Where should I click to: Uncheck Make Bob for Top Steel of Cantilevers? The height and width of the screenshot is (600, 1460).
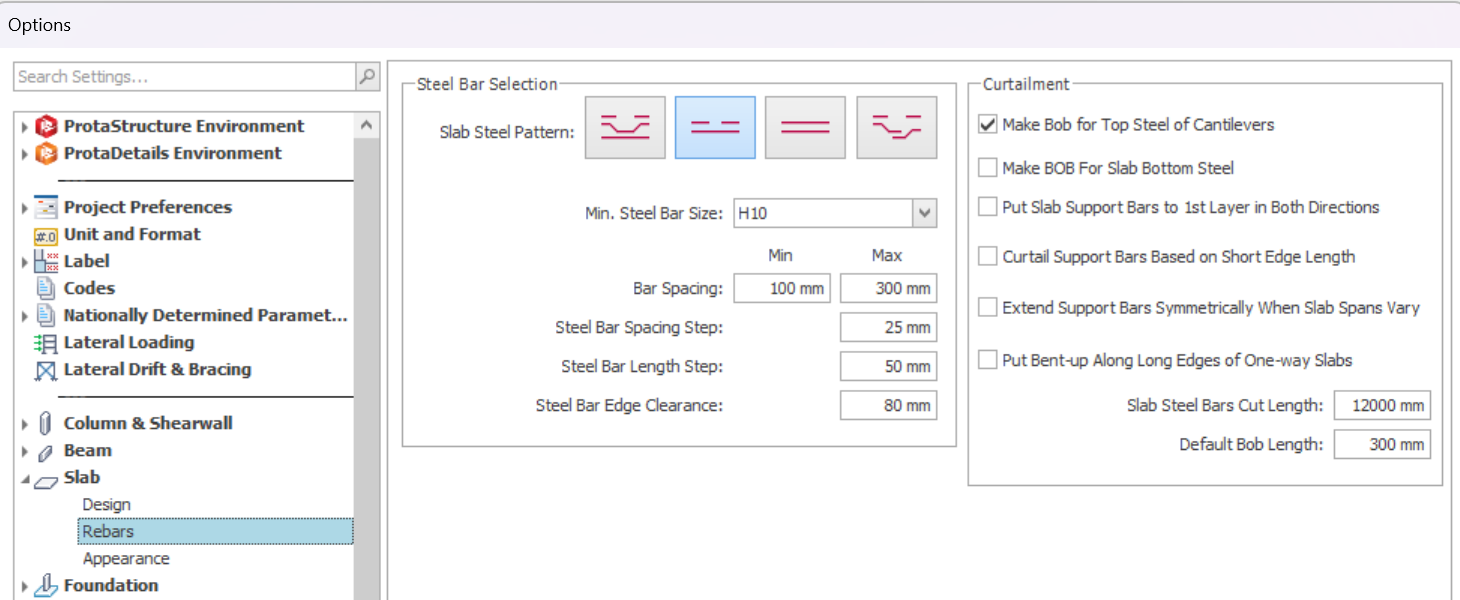click(x=988, y=125)
